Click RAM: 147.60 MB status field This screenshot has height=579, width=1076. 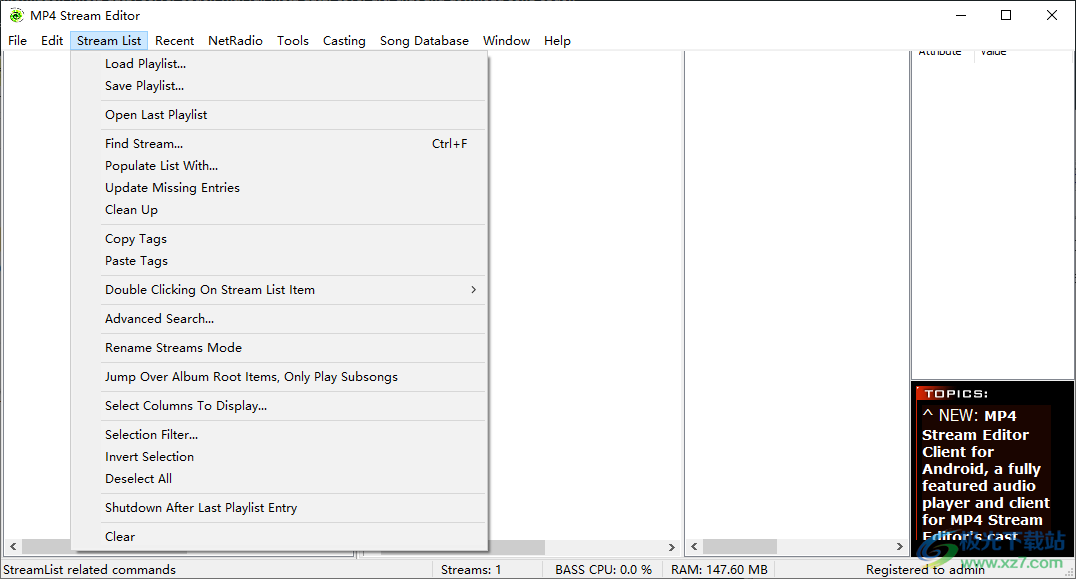pyautogui.click(x=719, y=569)
